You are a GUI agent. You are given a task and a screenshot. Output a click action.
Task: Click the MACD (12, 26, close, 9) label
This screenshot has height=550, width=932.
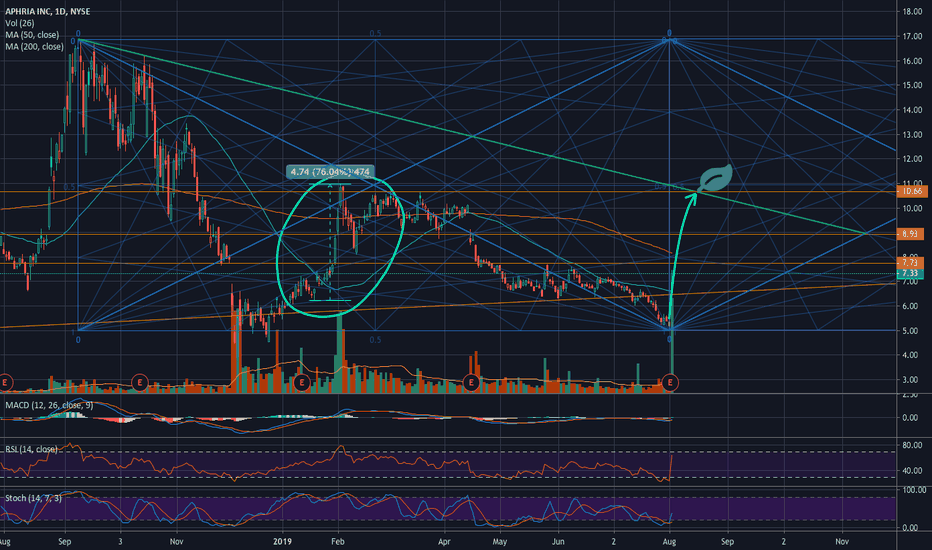pyautogui.click(x=49, y=405)
